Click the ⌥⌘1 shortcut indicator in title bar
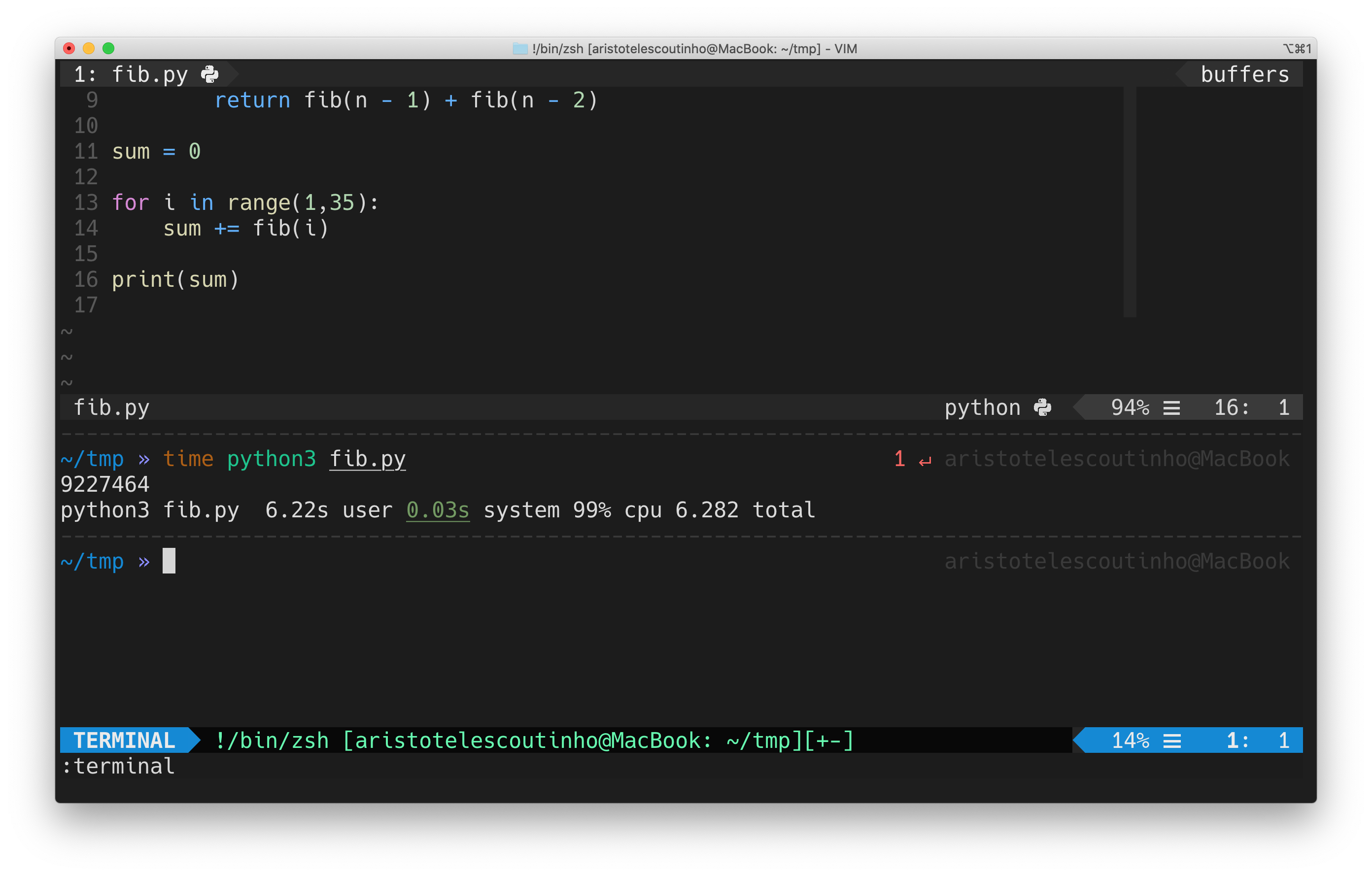 coord(1297,49)
